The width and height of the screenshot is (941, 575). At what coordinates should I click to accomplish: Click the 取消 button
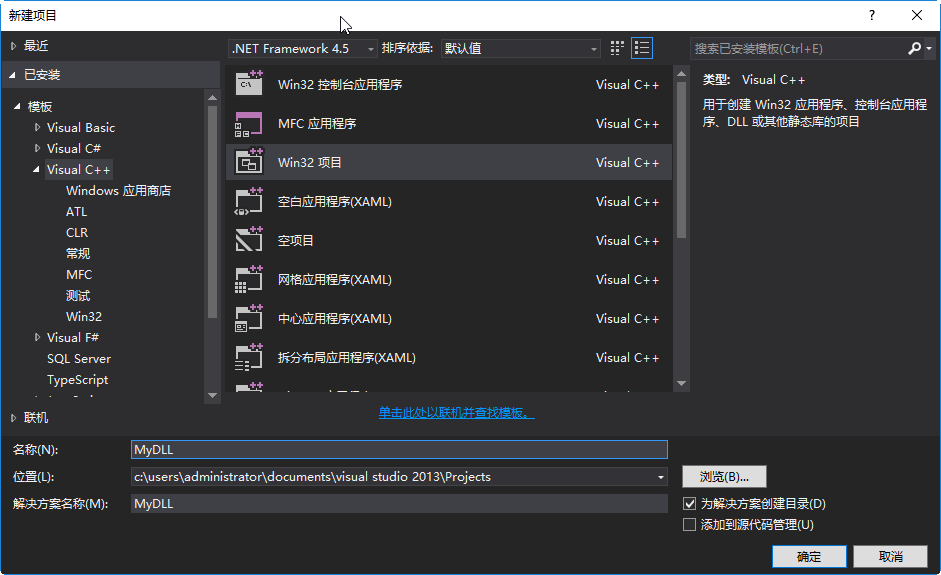pos(891,556)
